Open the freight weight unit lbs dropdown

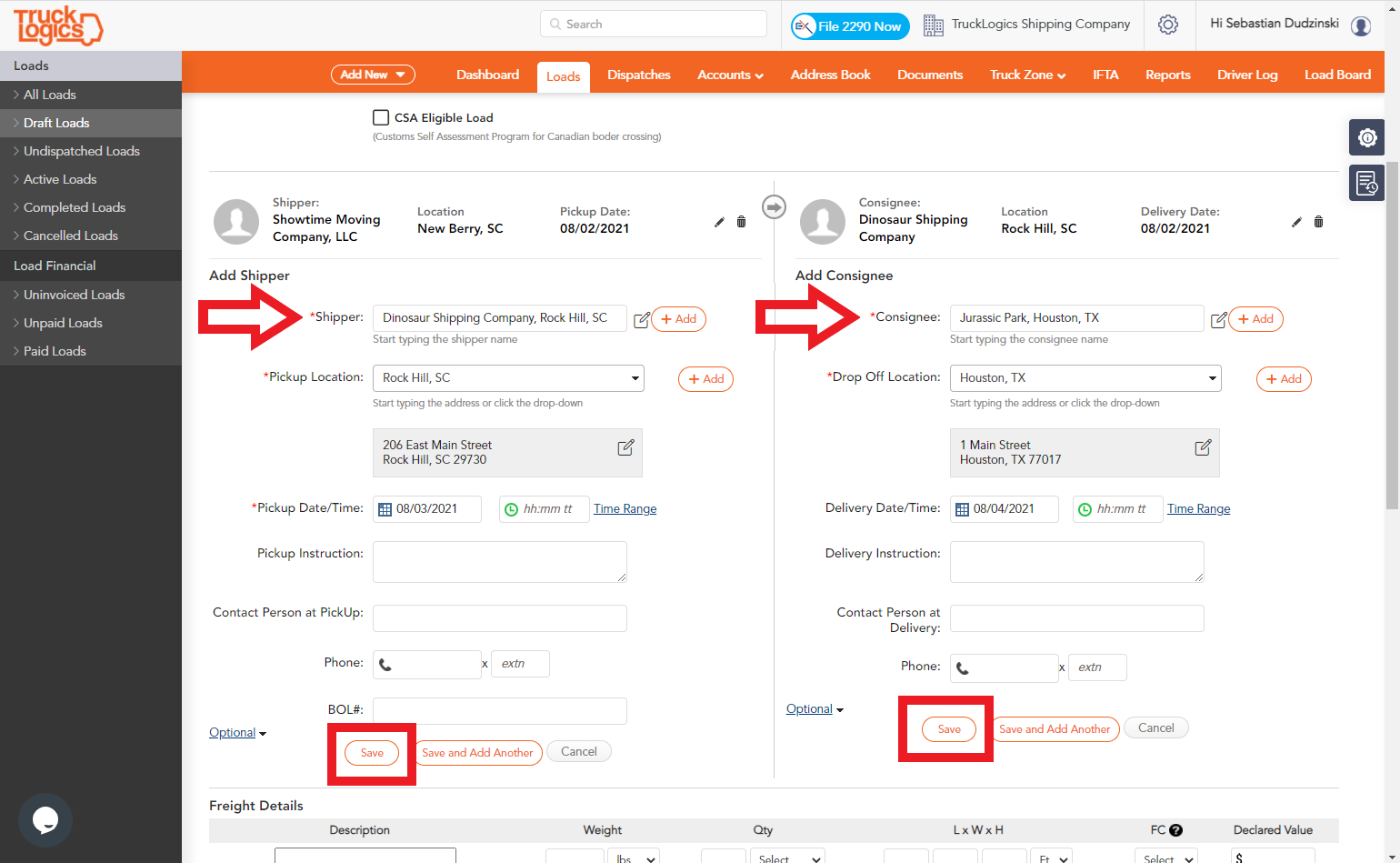635,858
